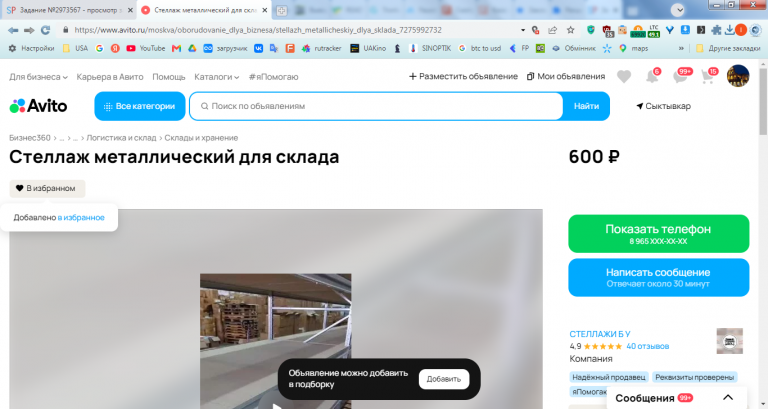The image size is (768, 409).
Task: Open the СТЕЛЛАЖИ Б У seller link
Action: (x=600, y=334)
